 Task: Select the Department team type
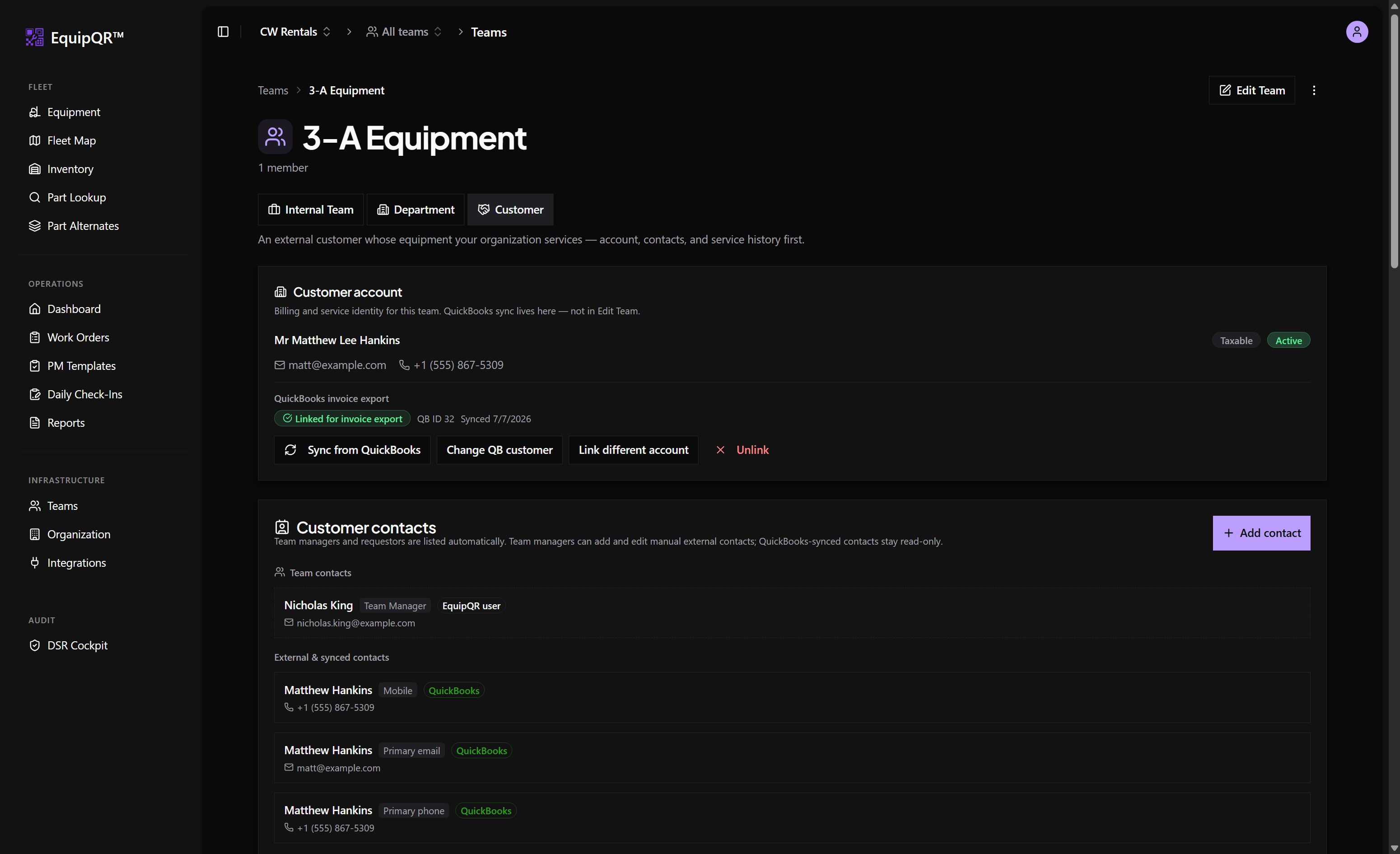point(415,210)
